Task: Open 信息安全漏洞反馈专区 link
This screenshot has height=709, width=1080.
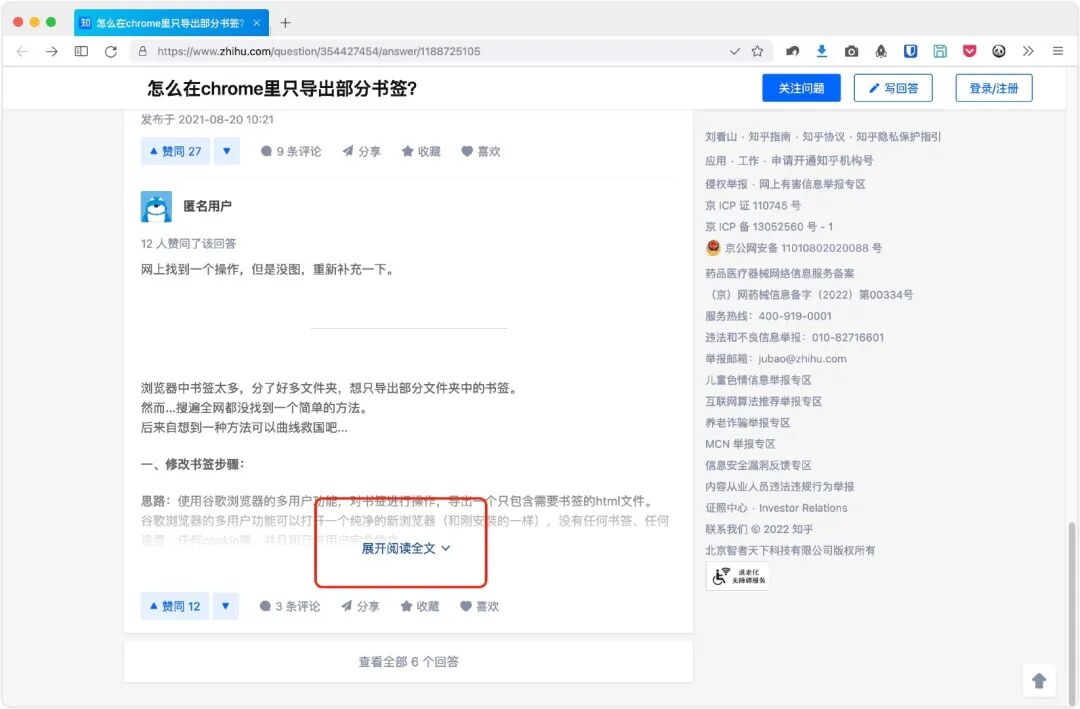Action: click(x=758, y=466)
